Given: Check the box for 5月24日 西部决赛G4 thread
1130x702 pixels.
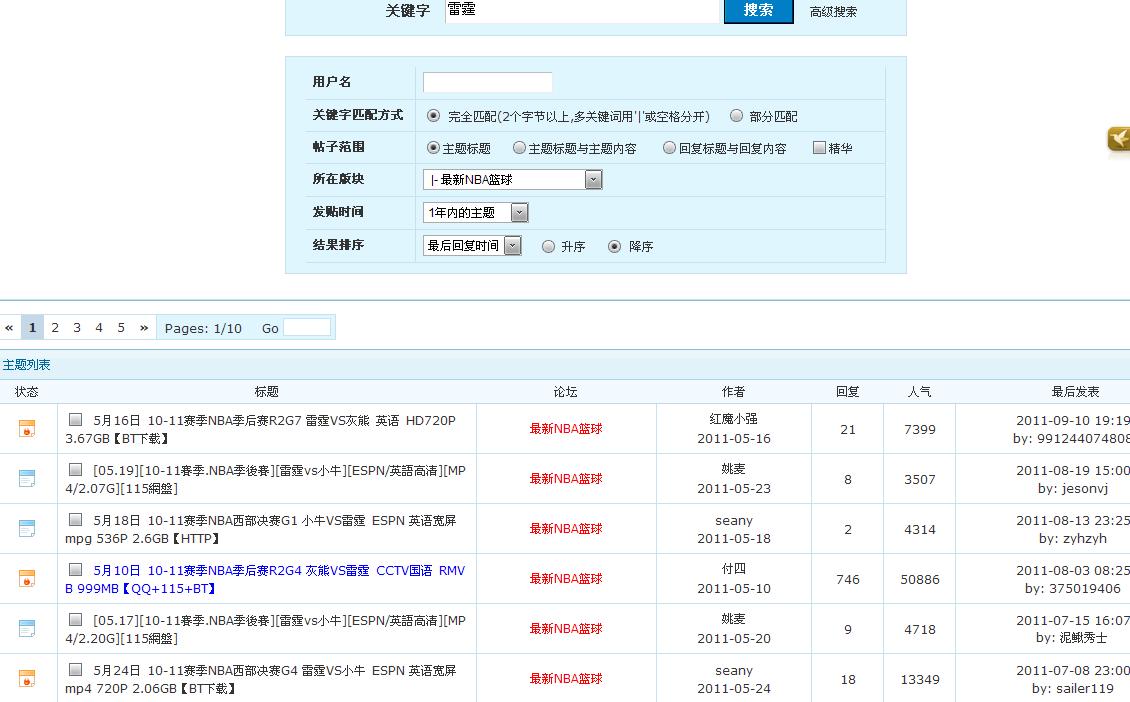Looking at the screenshot, I should (x=75, y=670).
